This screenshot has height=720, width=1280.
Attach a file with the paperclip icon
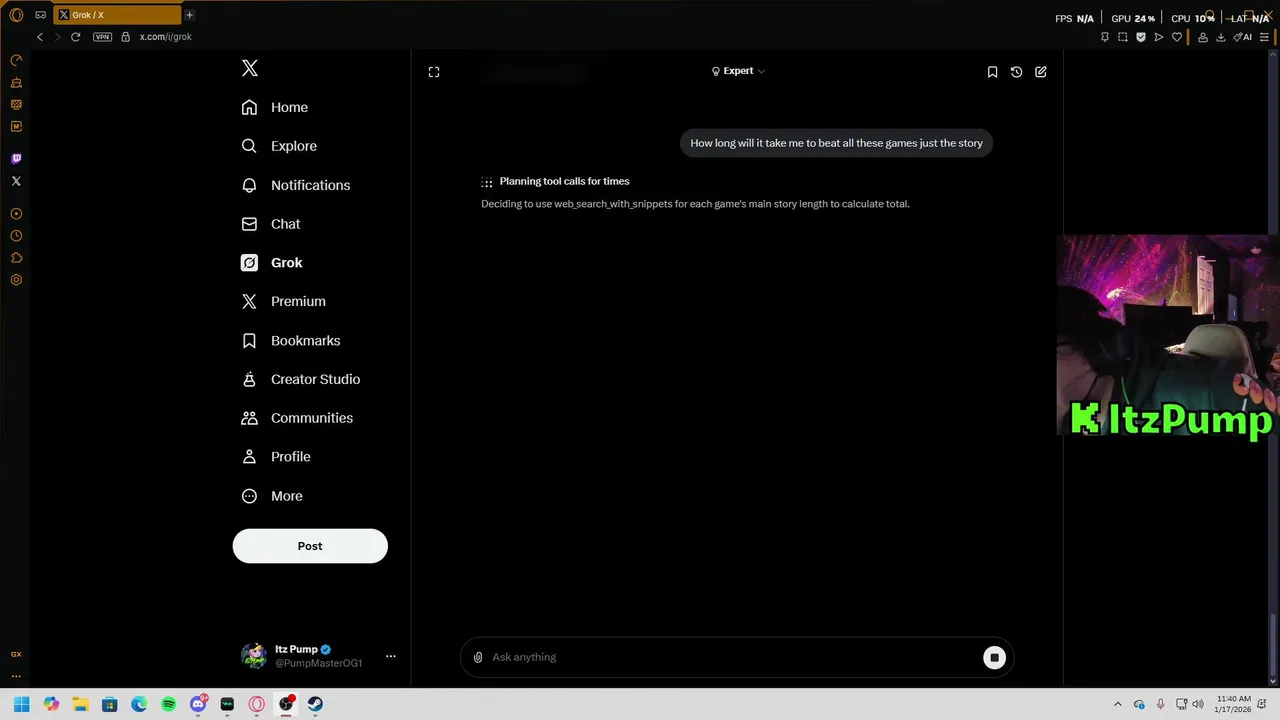(478, 657)
